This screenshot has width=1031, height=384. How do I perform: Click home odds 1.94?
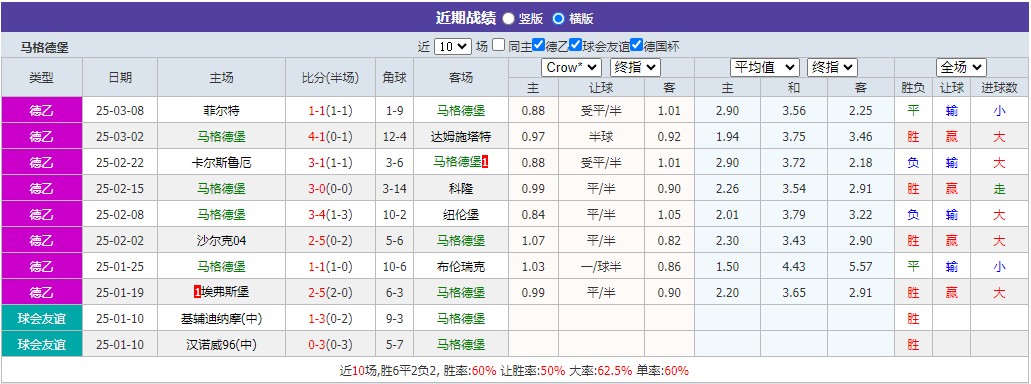pyautogui.click(x=727, y=137)
